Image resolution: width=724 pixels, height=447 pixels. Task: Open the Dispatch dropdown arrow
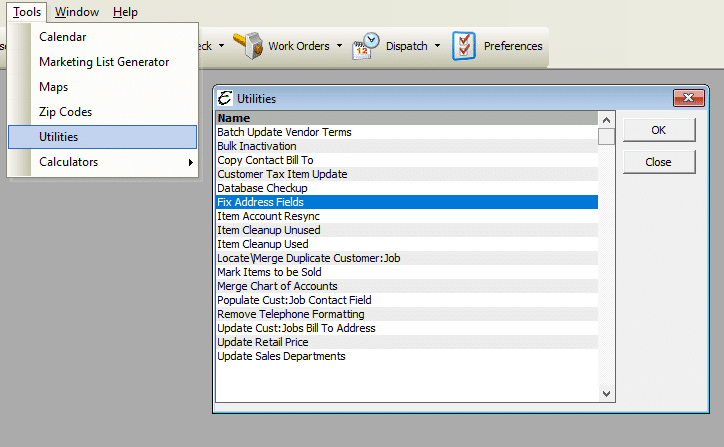[x=437, y=46]
